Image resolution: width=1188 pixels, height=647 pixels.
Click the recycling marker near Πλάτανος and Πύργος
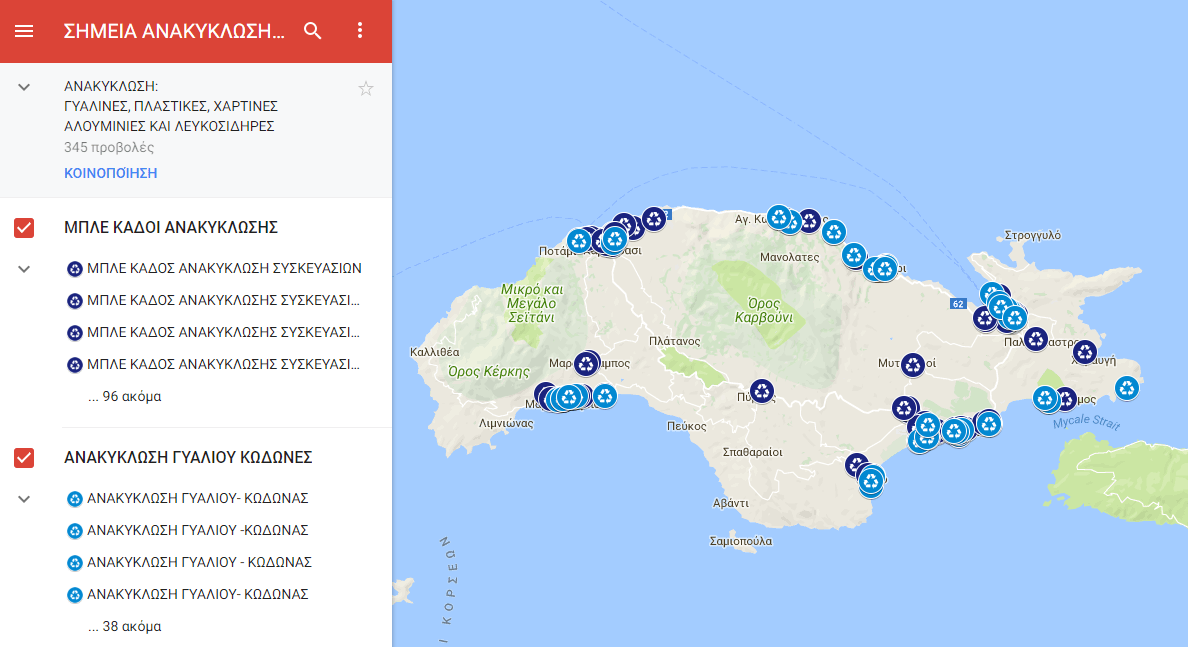point(762,391)
